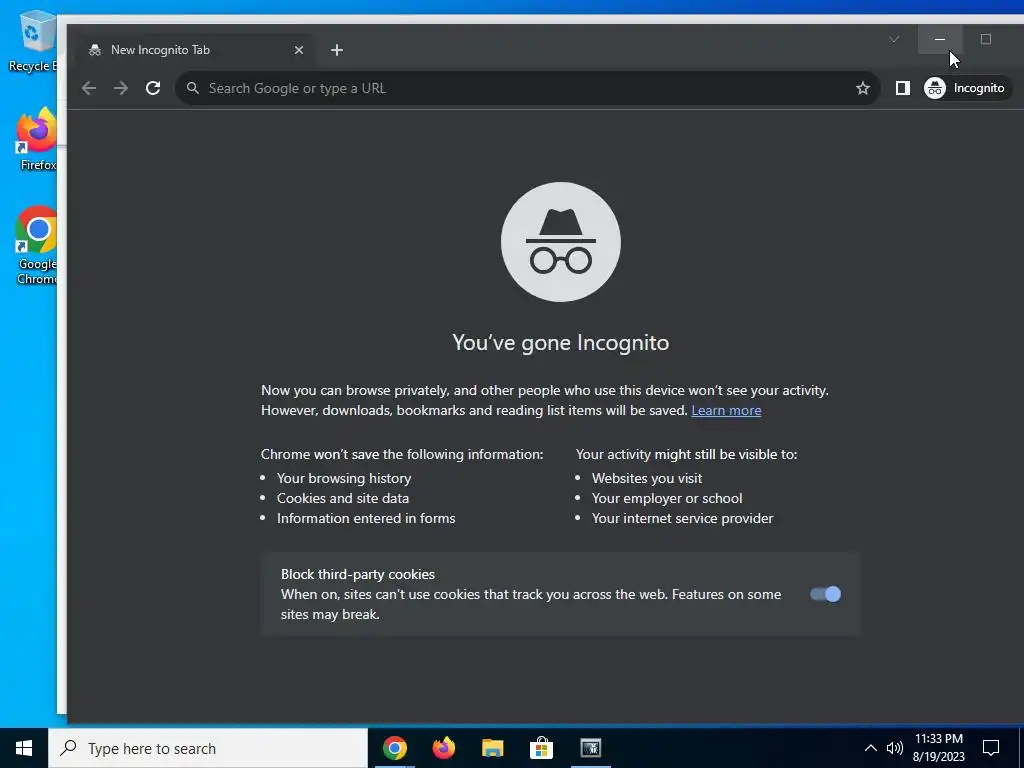Toggle Block third-party cookies switch
The image size is (1024, 768).
tap(825, 594)
